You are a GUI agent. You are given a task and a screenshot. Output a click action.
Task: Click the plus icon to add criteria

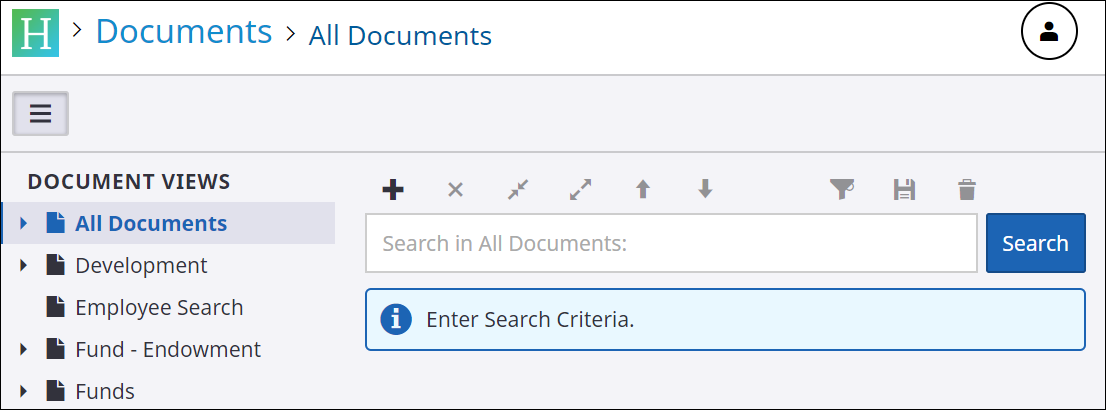click(393, 189)
